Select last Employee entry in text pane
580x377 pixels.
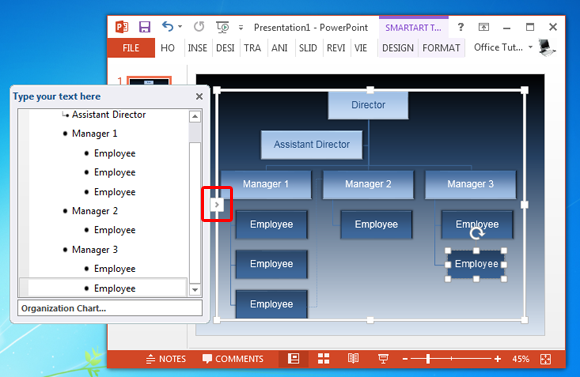115,288
